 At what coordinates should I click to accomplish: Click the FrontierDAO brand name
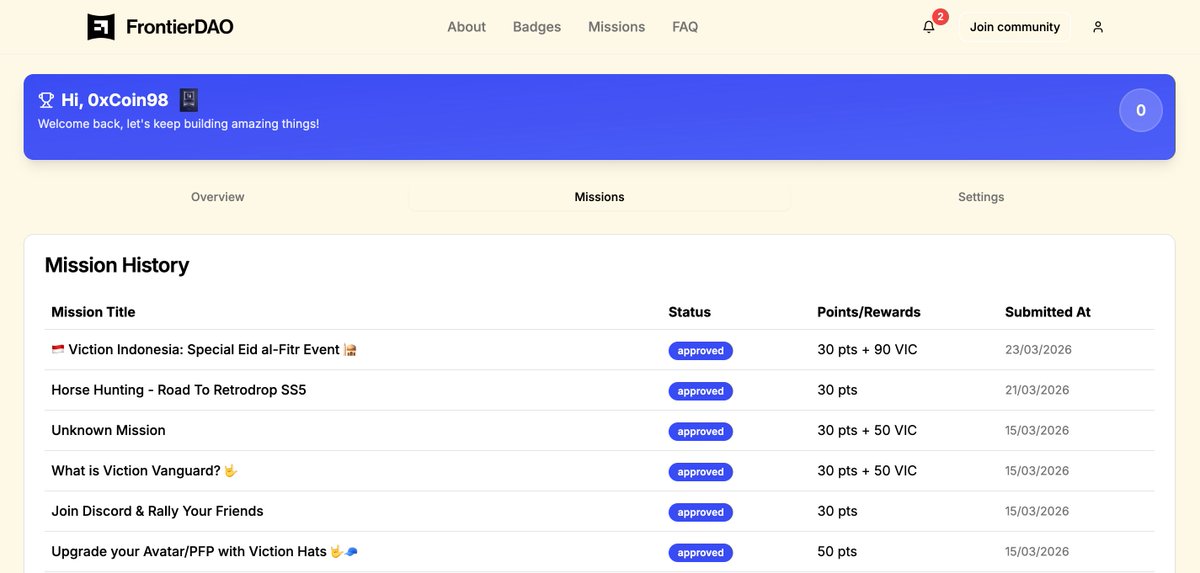point(180,27)
